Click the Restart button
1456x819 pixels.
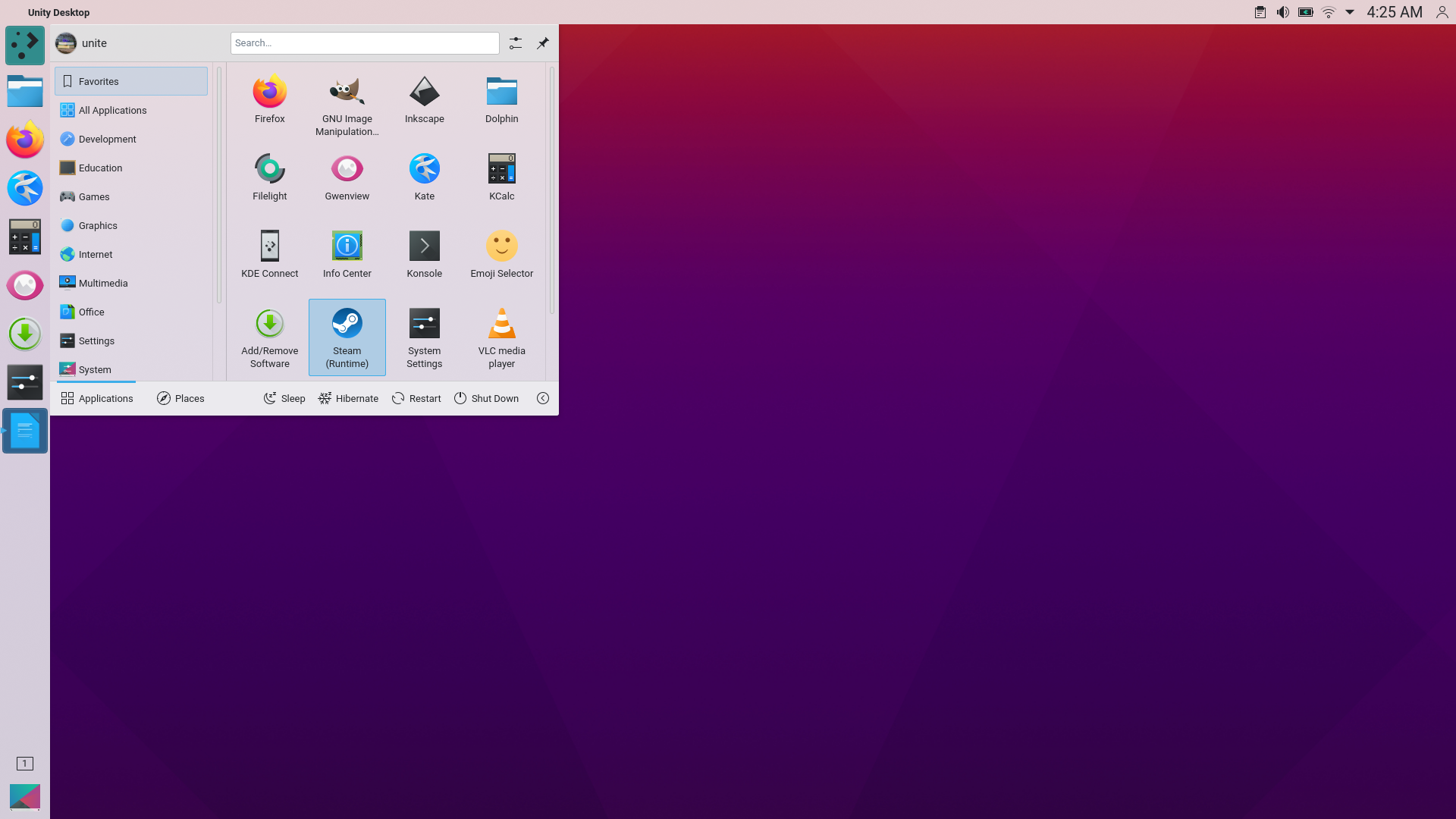click(x=416, y=398)
